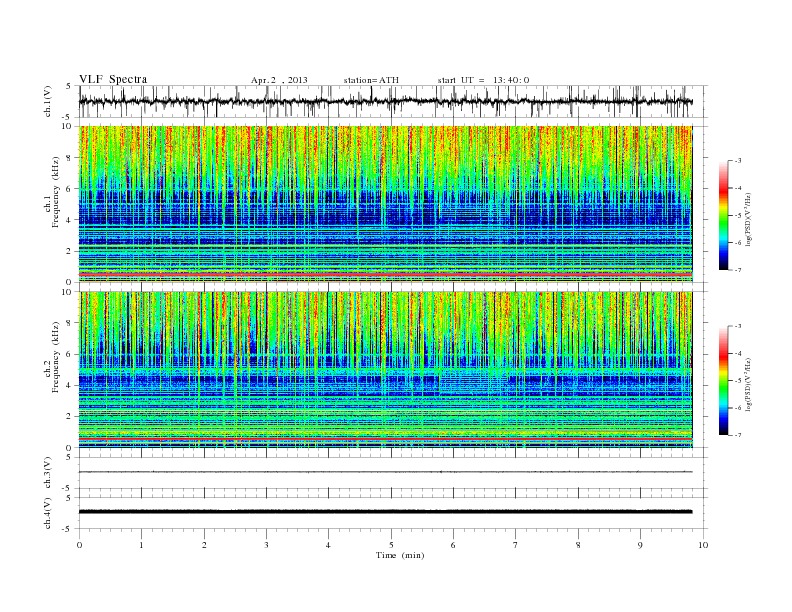Click the ch.1 spectrogram color scale bar
This screenshot has width=792, height=612.
[x=723, y=216]
